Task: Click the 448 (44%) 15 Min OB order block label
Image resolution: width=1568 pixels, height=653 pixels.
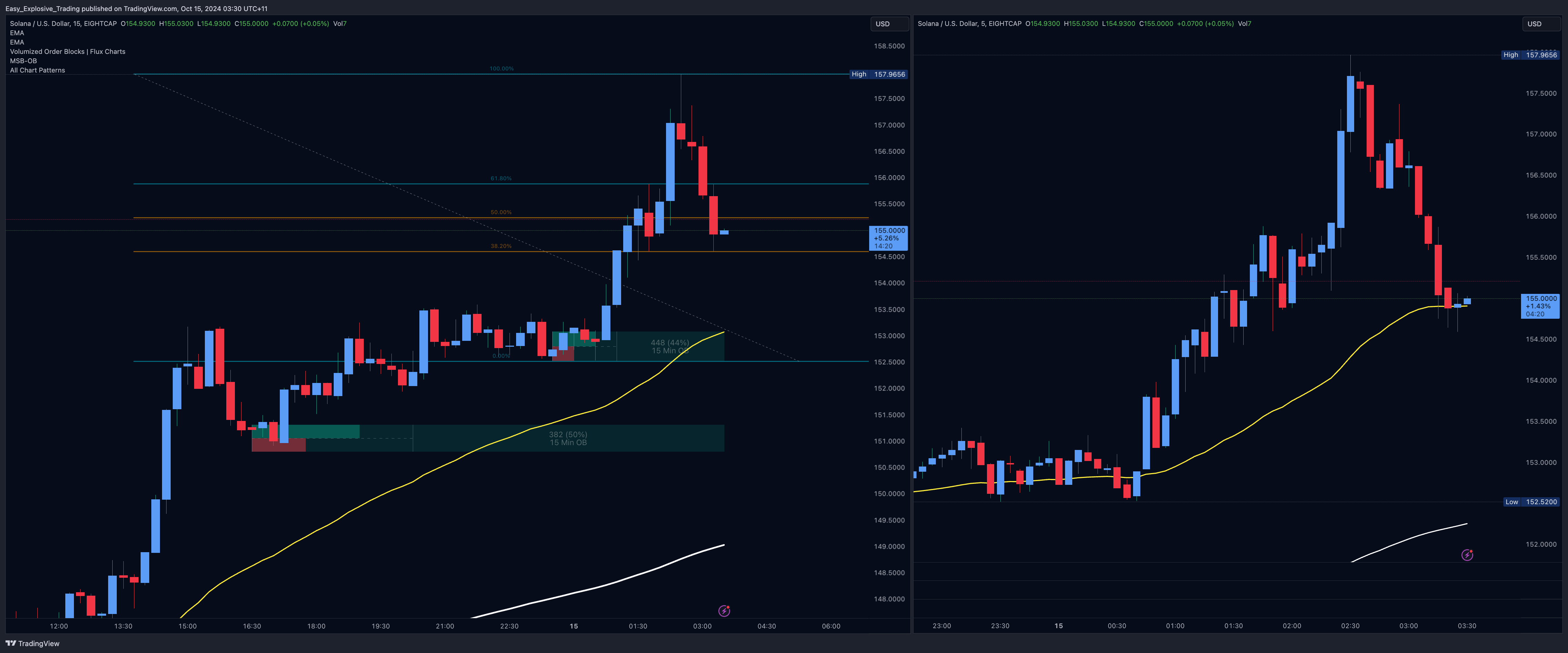Action: [x=669, y=347]
